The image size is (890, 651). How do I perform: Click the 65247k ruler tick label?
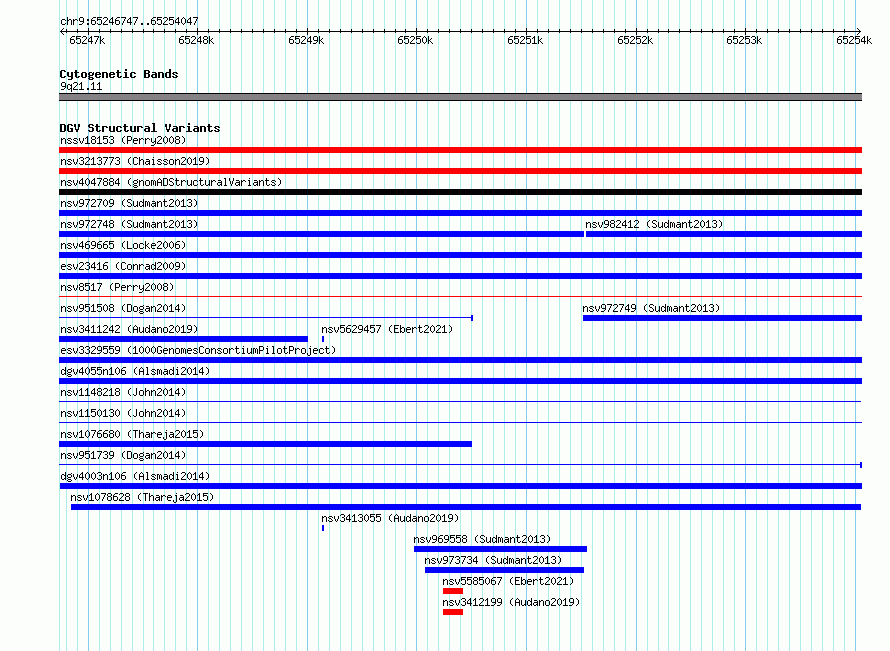coord(87,40)
